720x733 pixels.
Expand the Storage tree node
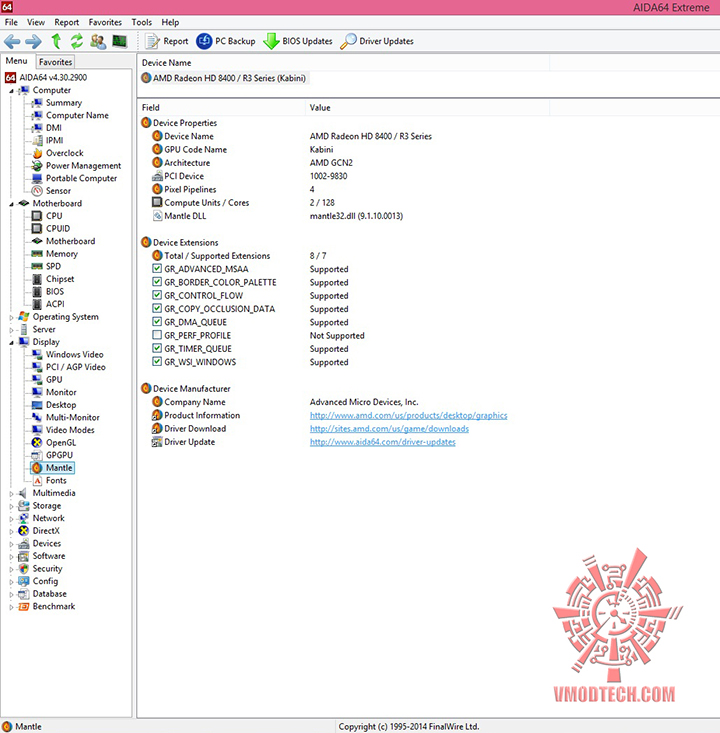(x=11, y=506)
